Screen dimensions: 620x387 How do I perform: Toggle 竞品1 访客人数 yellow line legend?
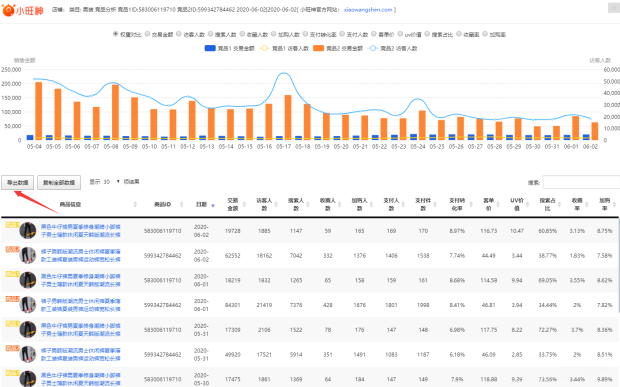264,48
